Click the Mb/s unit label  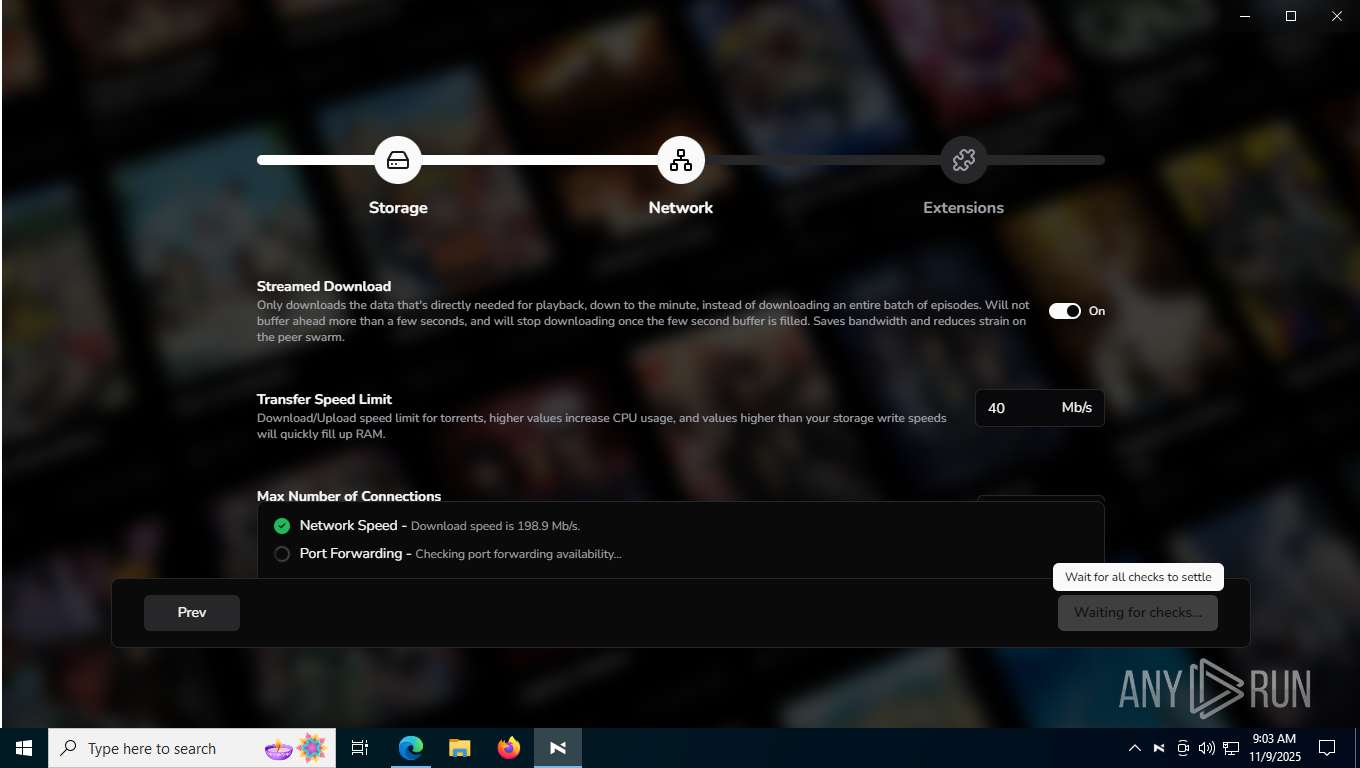pos(1077,408)
